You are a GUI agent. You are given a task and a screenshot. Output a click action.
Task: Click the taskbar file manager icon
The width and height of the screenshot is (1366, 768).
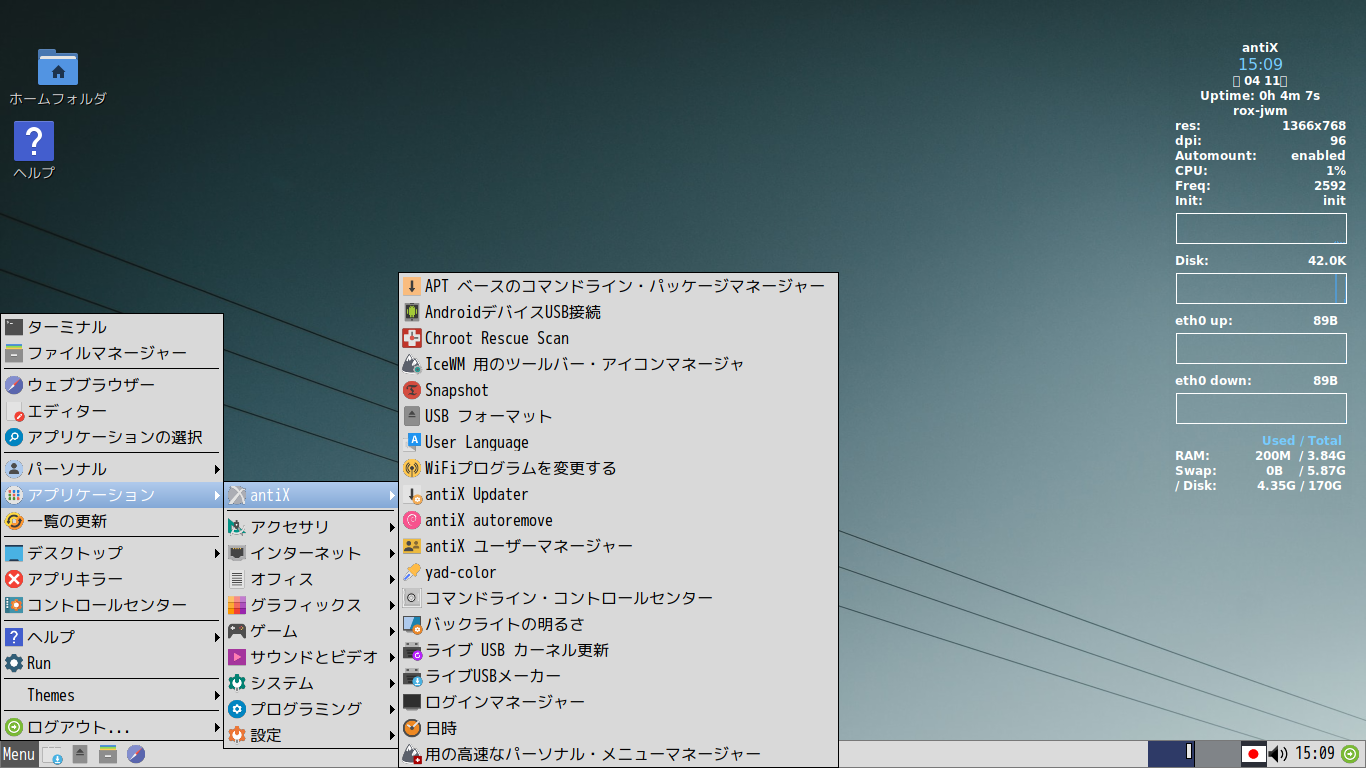108,754
